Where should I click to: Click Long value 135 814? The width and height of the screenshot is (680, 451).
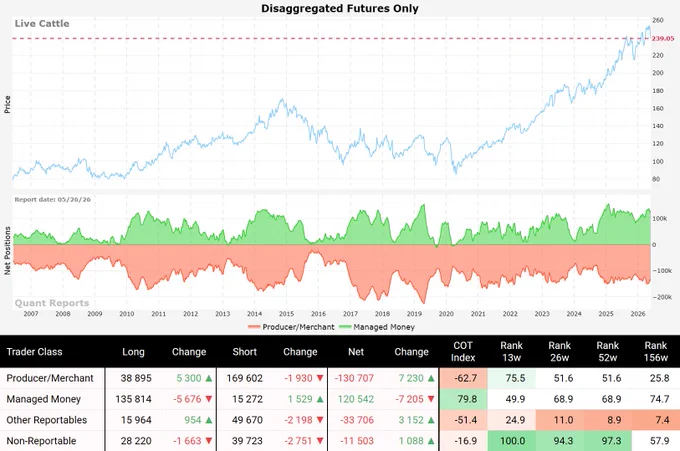[x=134, y=399]
